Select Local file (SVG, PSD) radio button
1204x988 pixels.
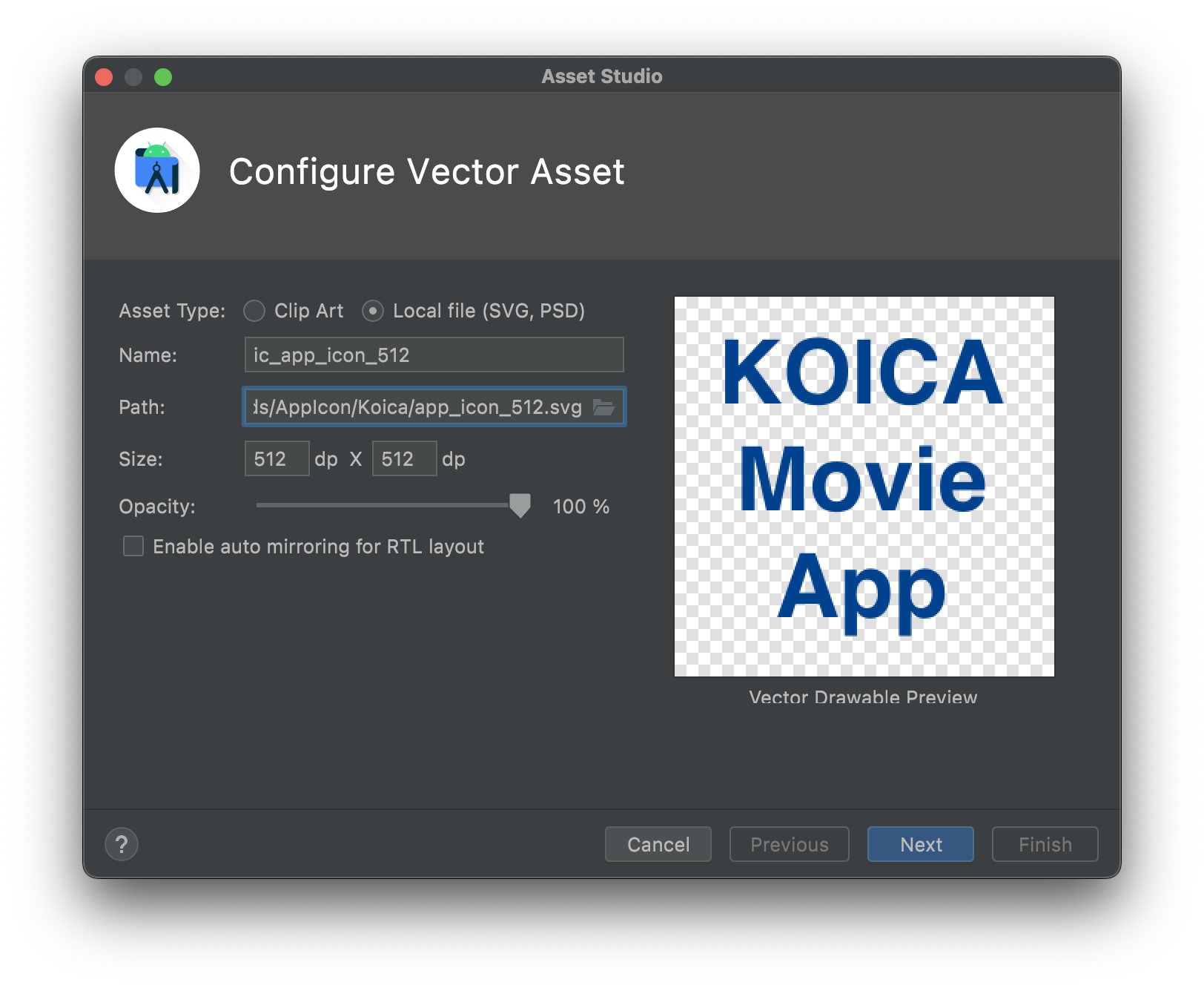373,311
